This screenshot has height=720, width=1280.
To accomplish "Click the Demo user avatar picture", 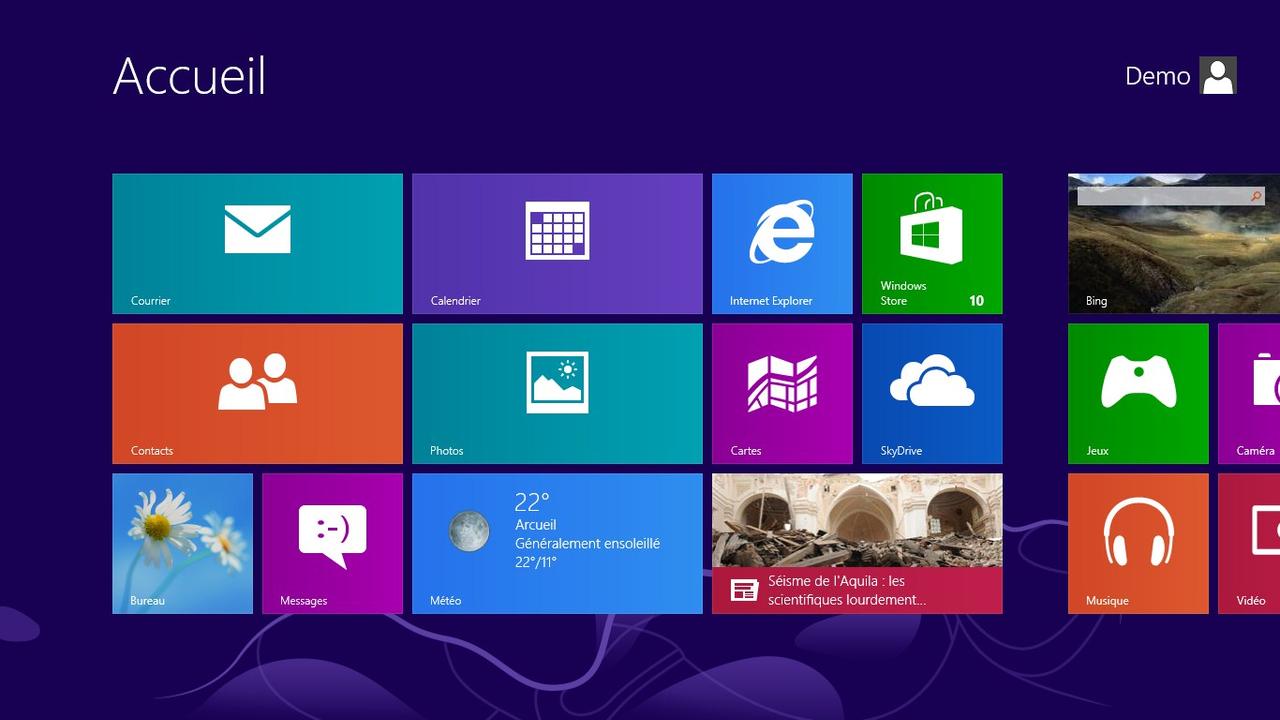I will [1218, 76].
